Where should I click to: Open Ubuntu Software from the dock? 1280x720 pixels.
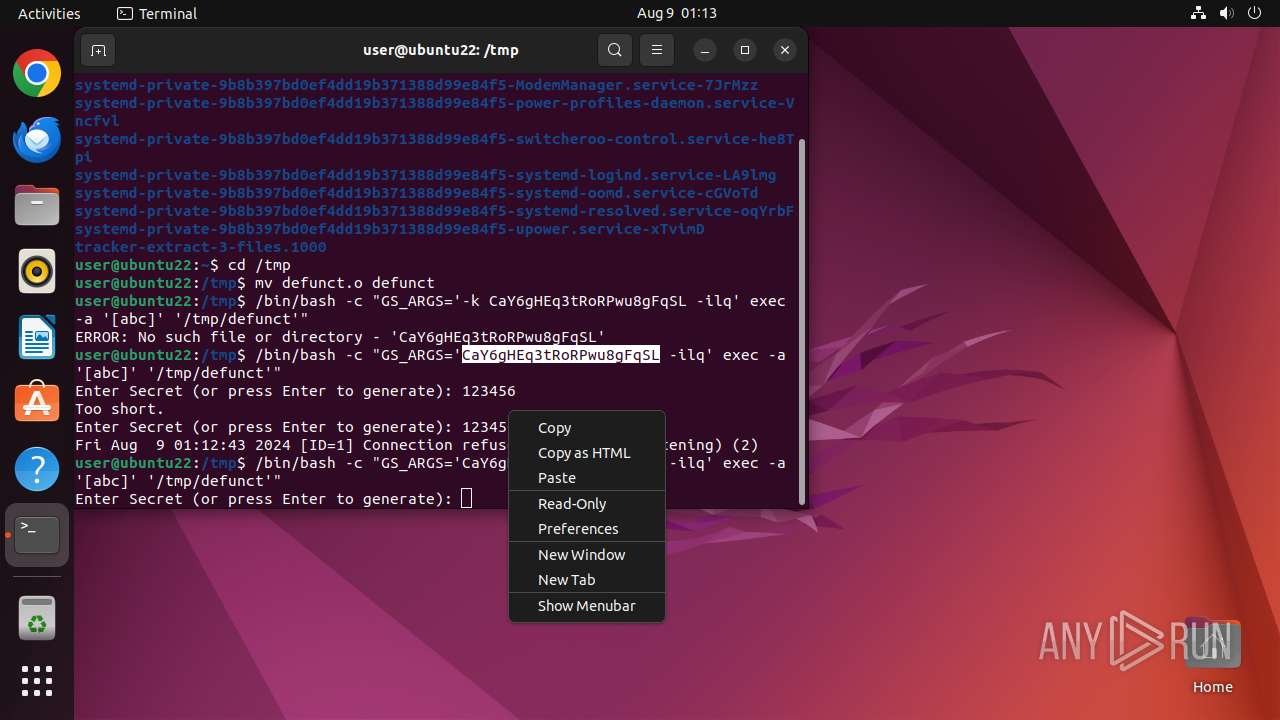[x=37, y=403]
